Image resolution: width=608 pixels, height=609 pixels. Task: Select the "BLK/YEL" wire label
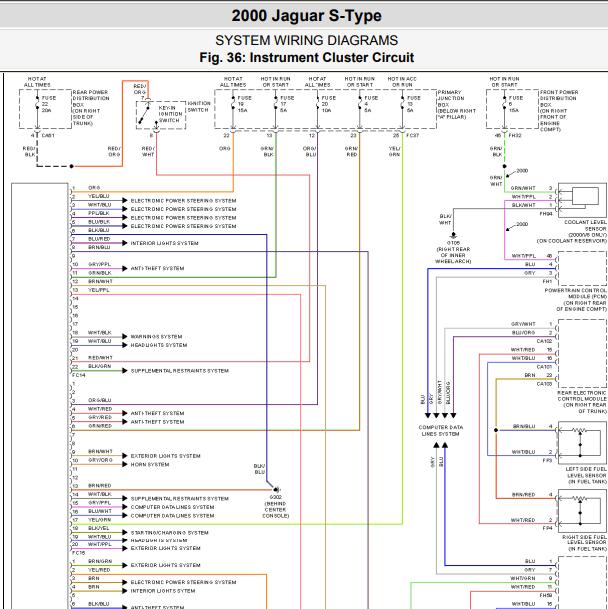click(99, 529)
